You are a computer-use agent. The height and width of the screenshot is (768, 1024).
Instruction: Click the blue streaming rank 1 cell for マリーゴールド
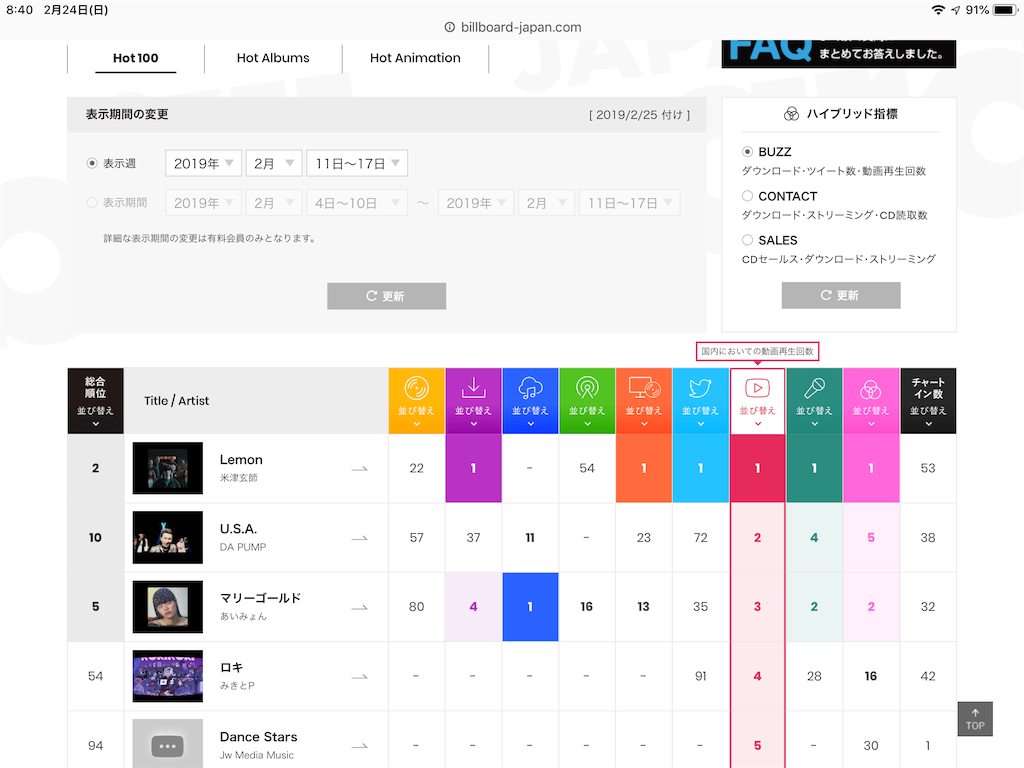530,607
